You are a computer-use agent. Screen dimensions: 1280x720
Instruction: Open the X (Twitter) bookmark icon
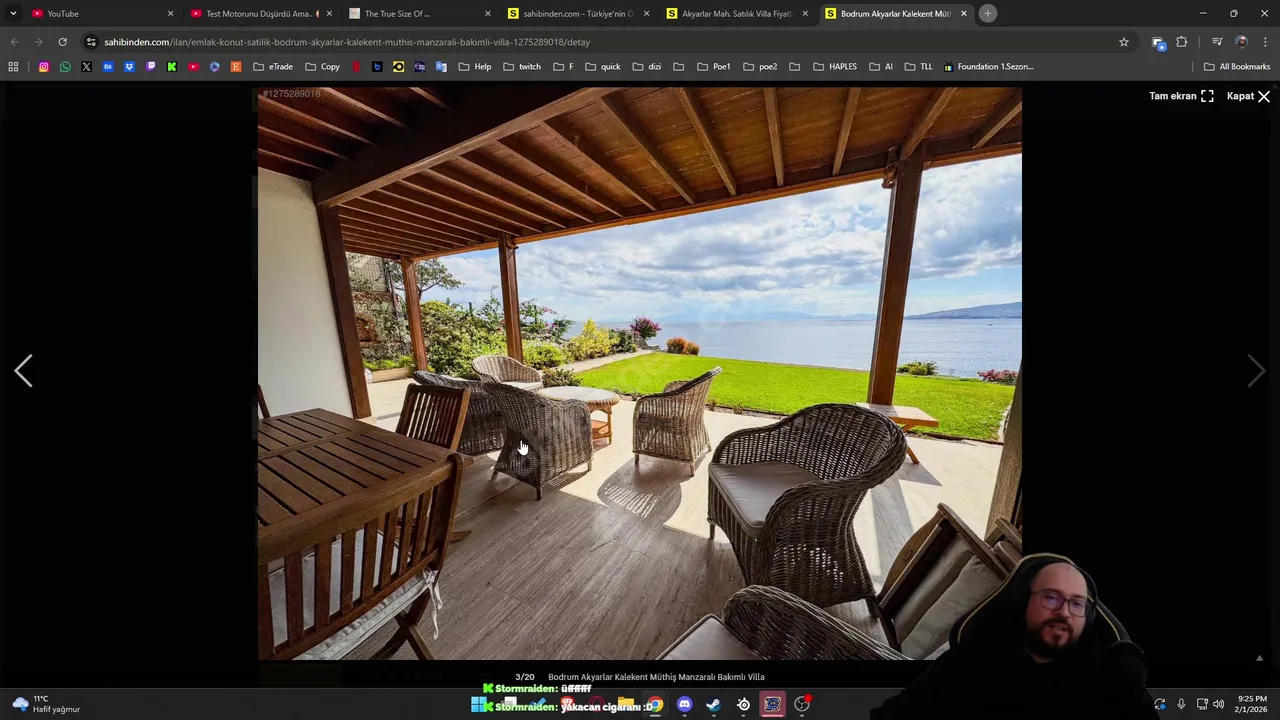pyautogui.click(x=86, y=67)
